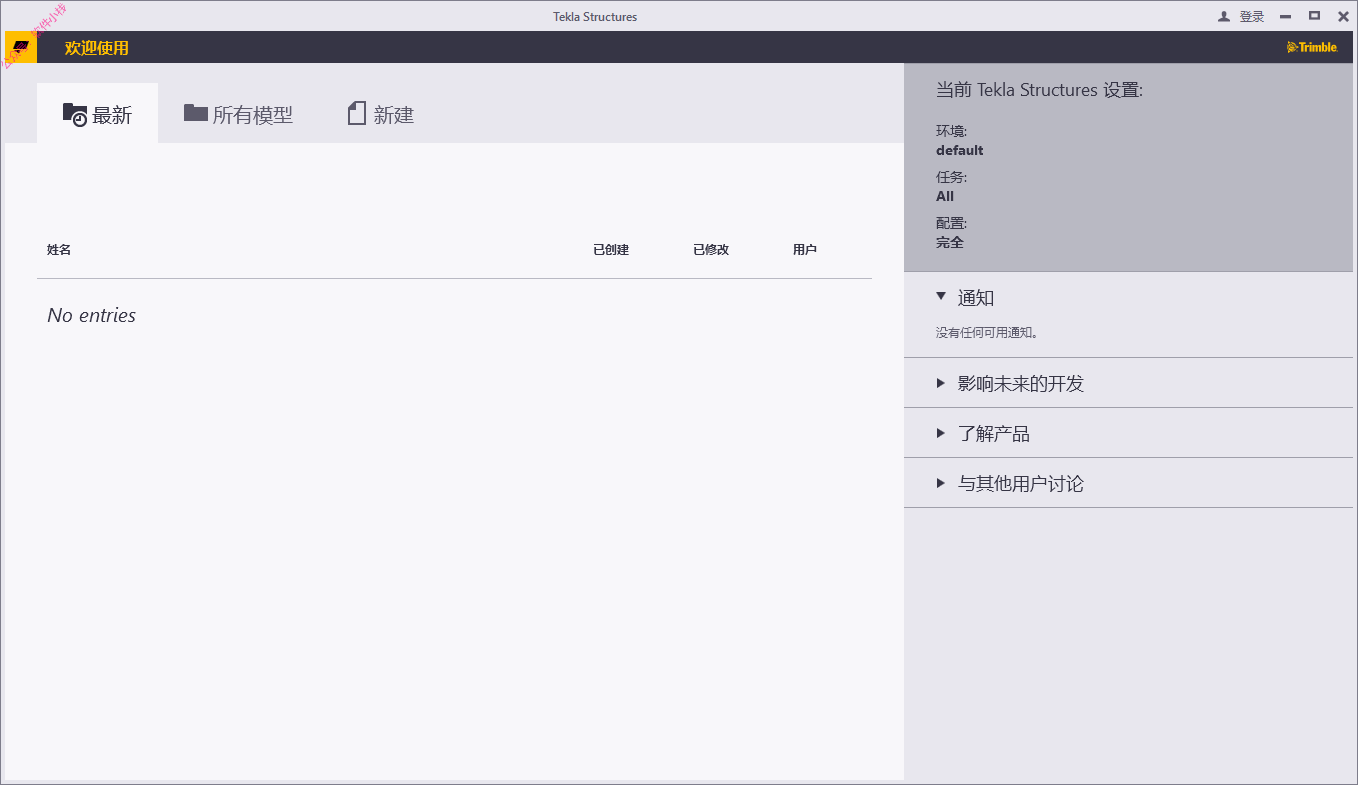
Task: Close the Tekla Structures window
Action: 1343,16
